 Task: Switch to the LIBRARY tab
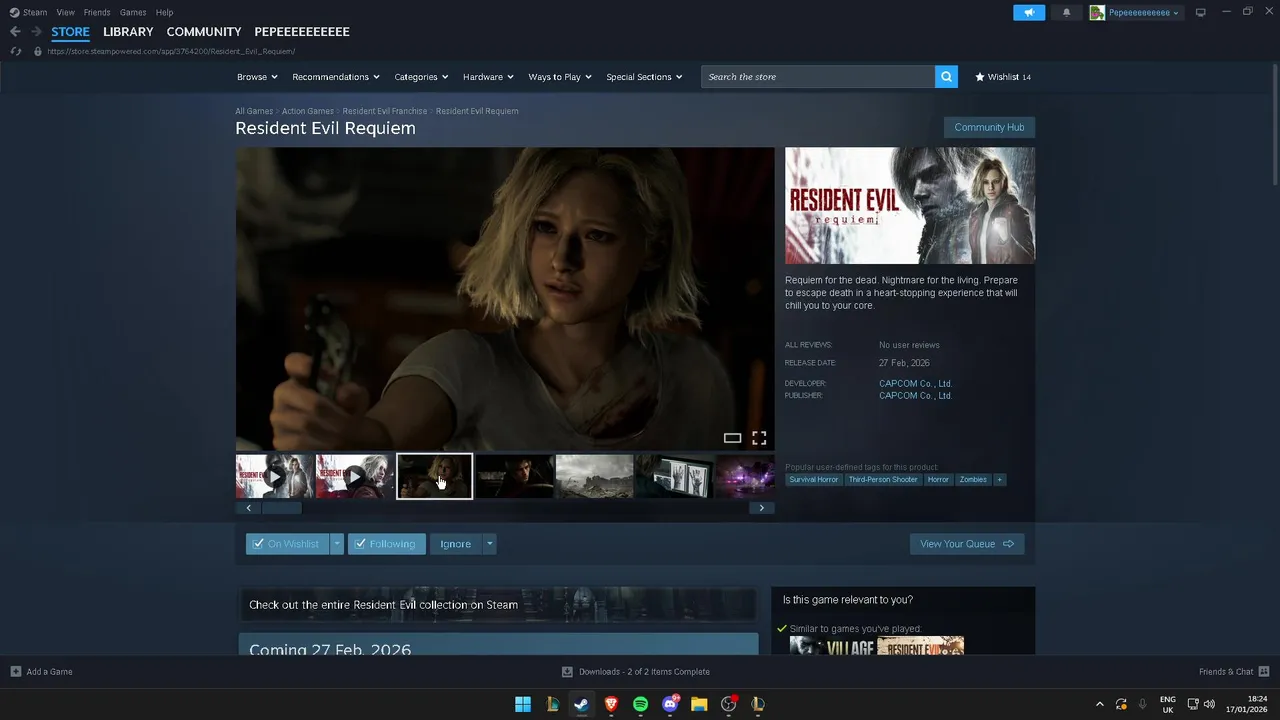point(128,32)
